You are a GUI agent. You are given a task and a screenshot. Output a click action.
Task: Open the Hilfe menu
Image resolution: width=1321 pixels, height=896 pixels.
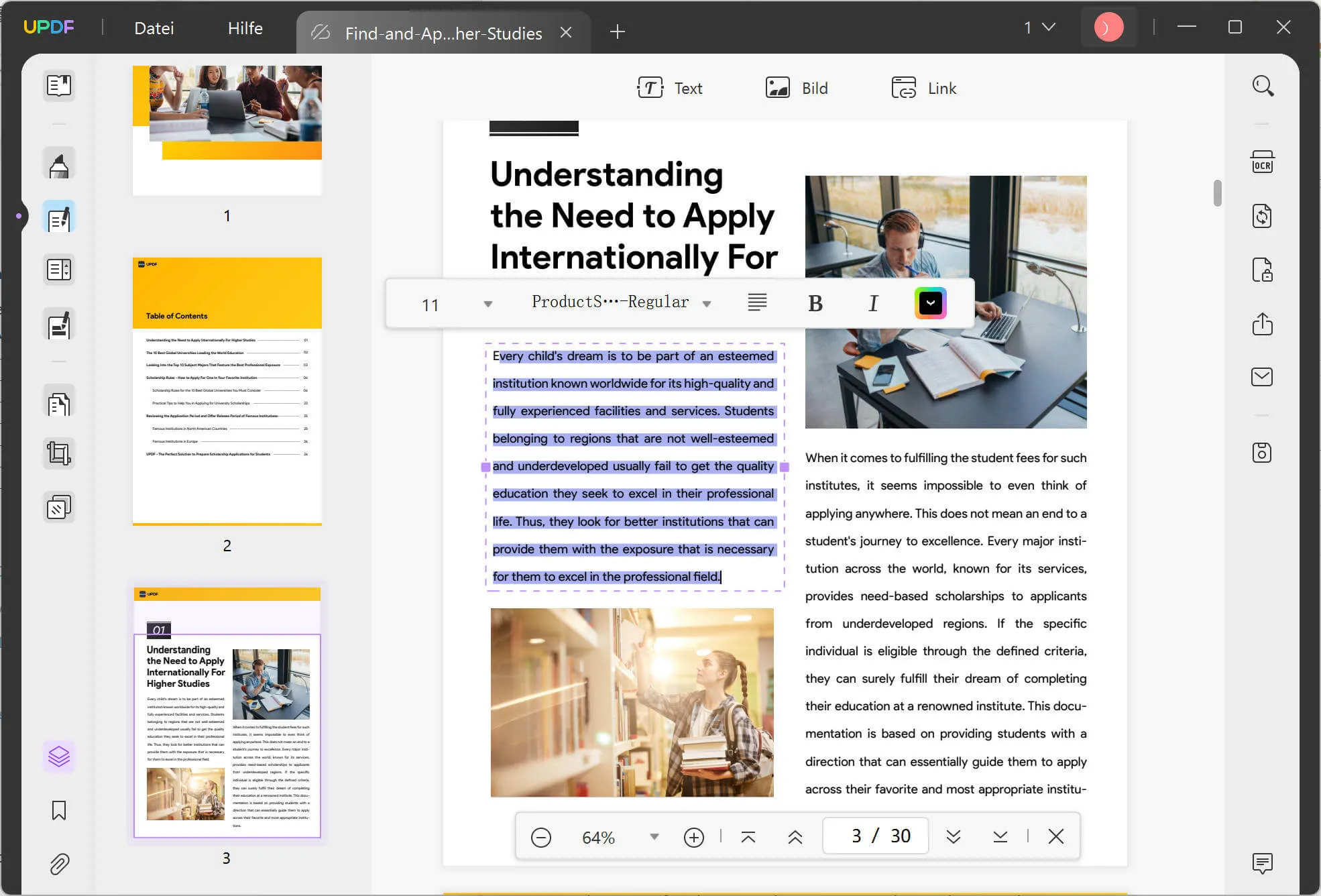tap(243, 27)
